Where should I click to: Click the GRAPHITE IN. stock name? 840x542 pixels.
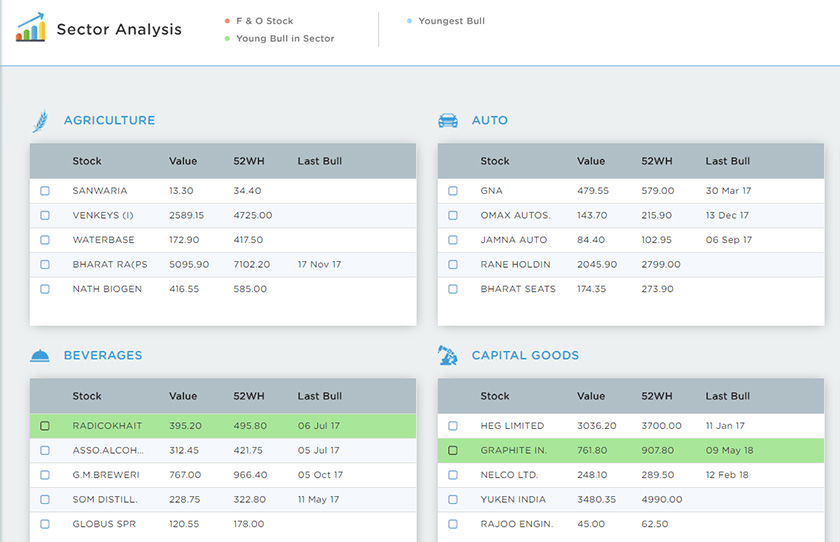pos(514,450)
